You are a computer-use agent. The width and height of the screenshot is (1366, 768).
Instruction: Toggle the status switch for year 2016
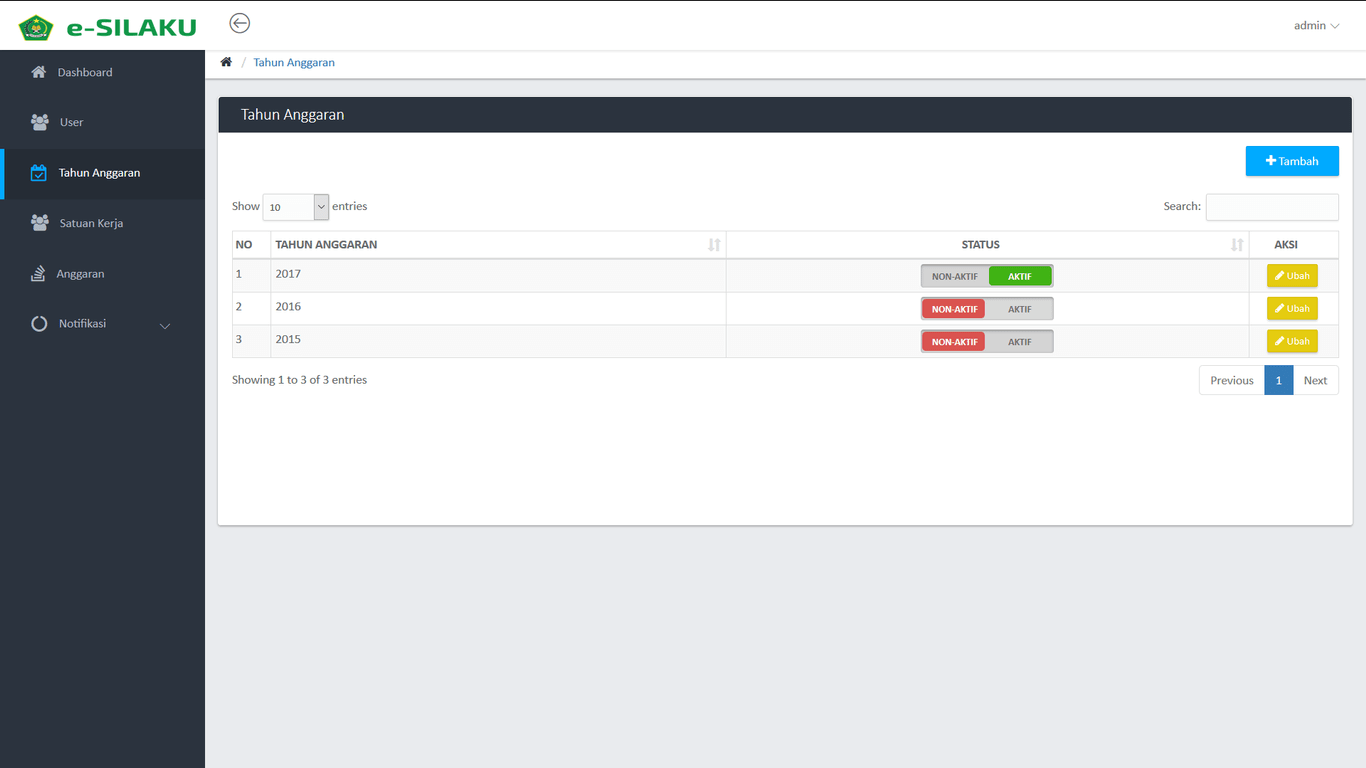(986, 309)
